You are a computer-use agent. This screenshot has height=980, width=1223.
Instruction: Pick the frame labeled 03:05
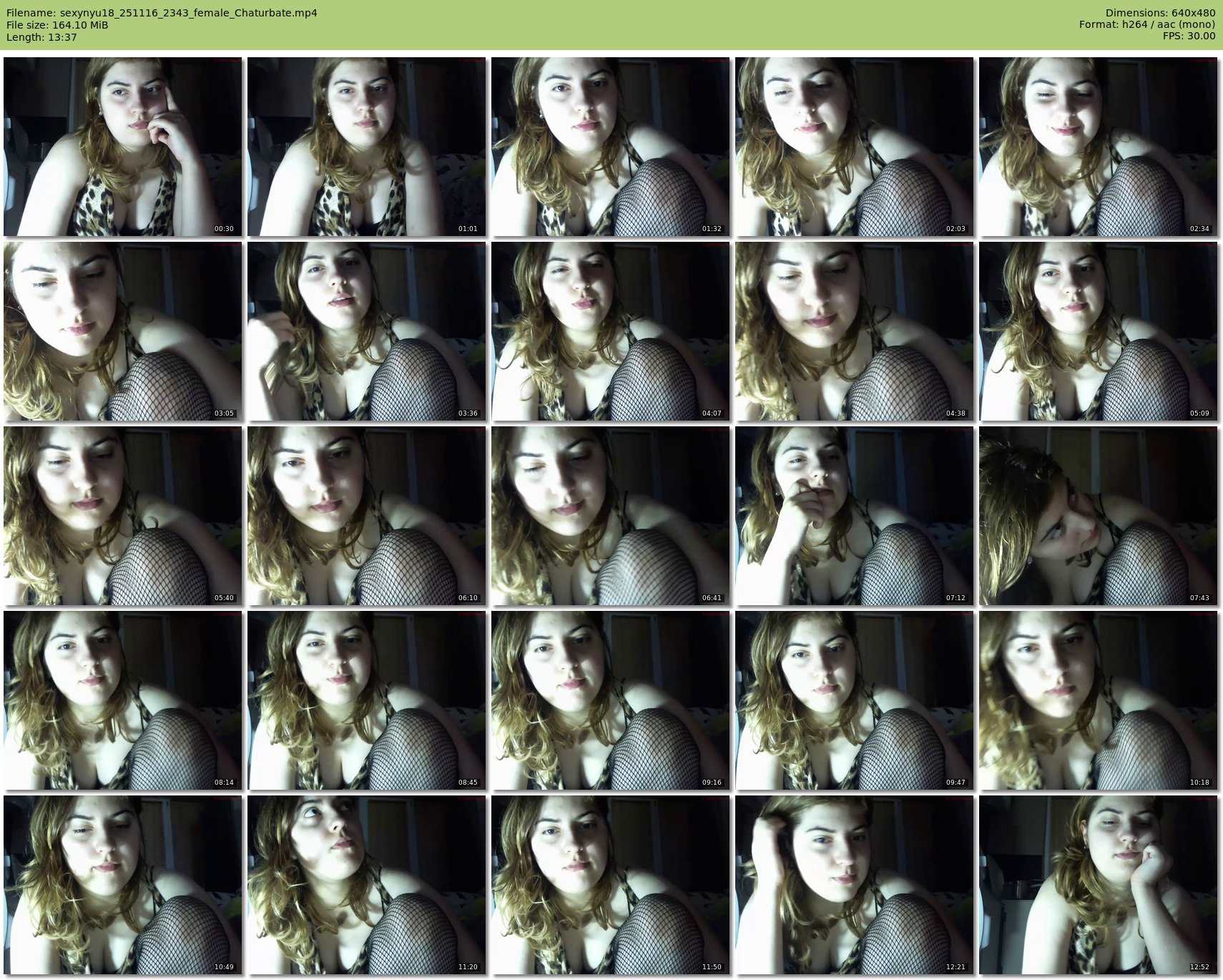[122, 331]
